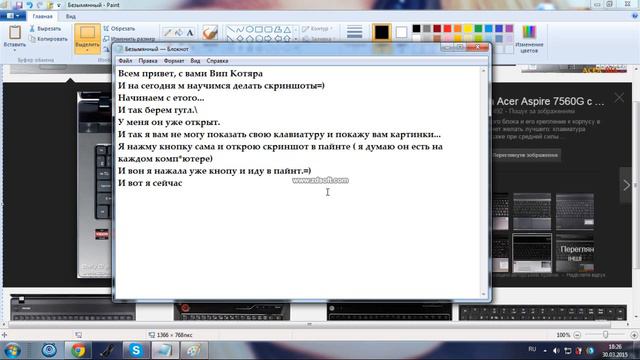640x360 pixels.
Task: Select the Oval shape
Action: pyautogui.click(x=249, y=29)
